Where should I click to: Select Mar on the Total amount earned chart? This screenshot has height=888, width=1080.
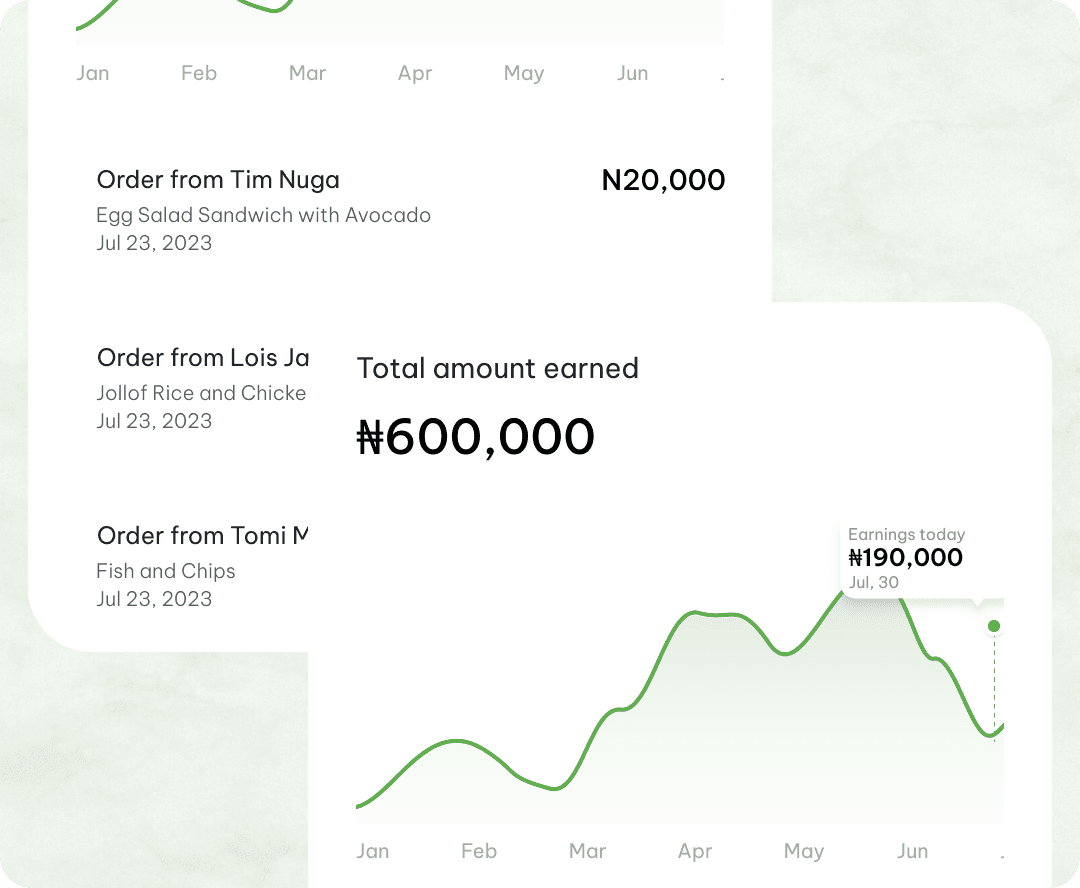tap(587, 851)
